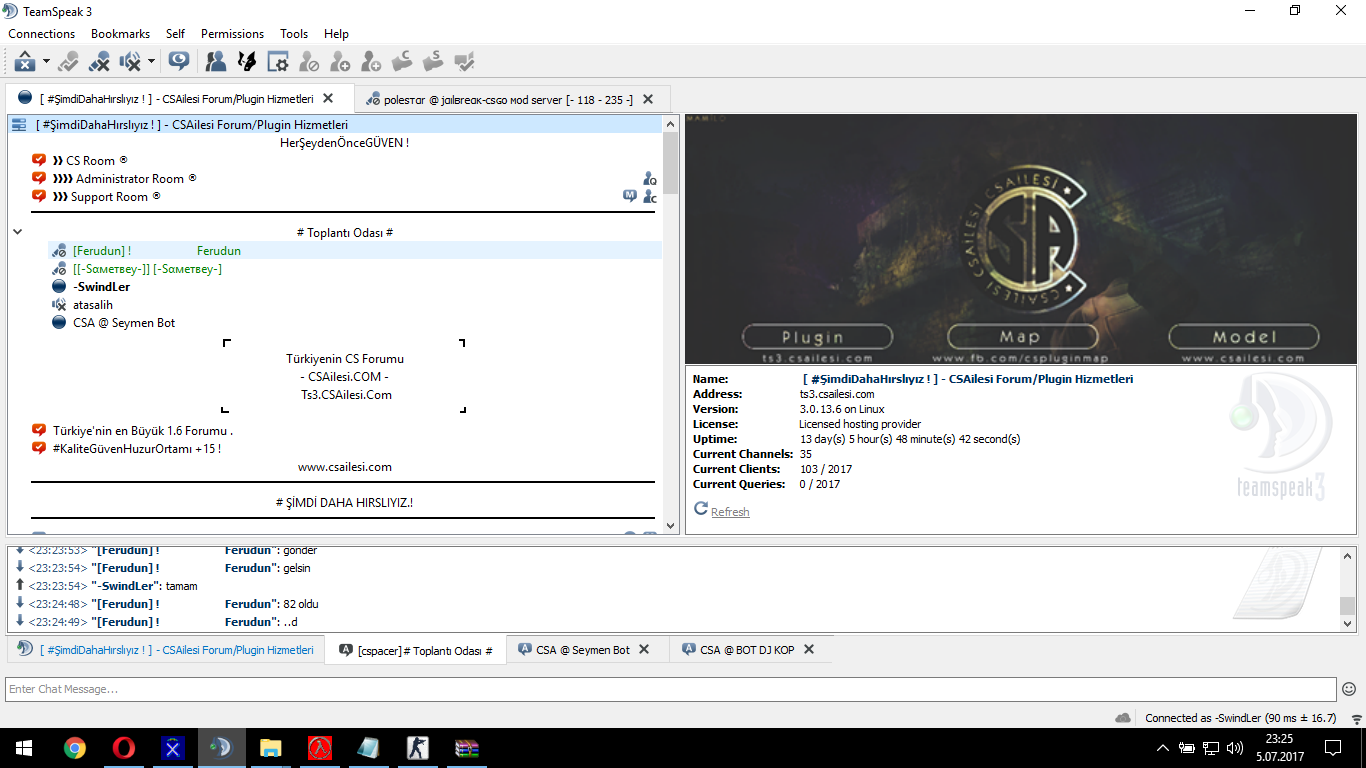Click the #KaliteGüvenHuzurOrtamı +15 channel
Viewport: 1366px width, 768px height.
(137, 449)
